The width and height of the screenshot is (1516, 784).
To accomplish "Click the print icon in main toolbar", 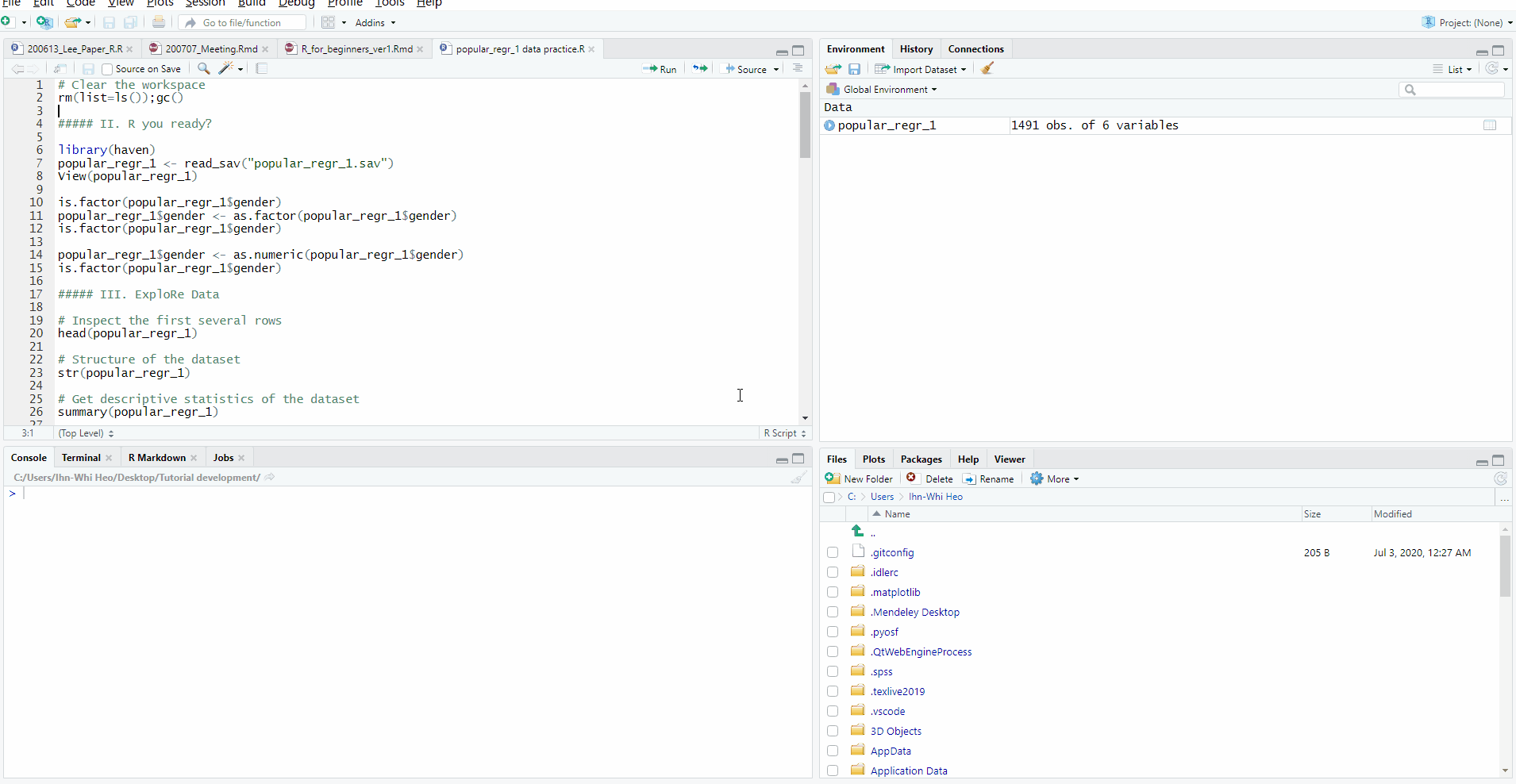I will pos(159,23).
